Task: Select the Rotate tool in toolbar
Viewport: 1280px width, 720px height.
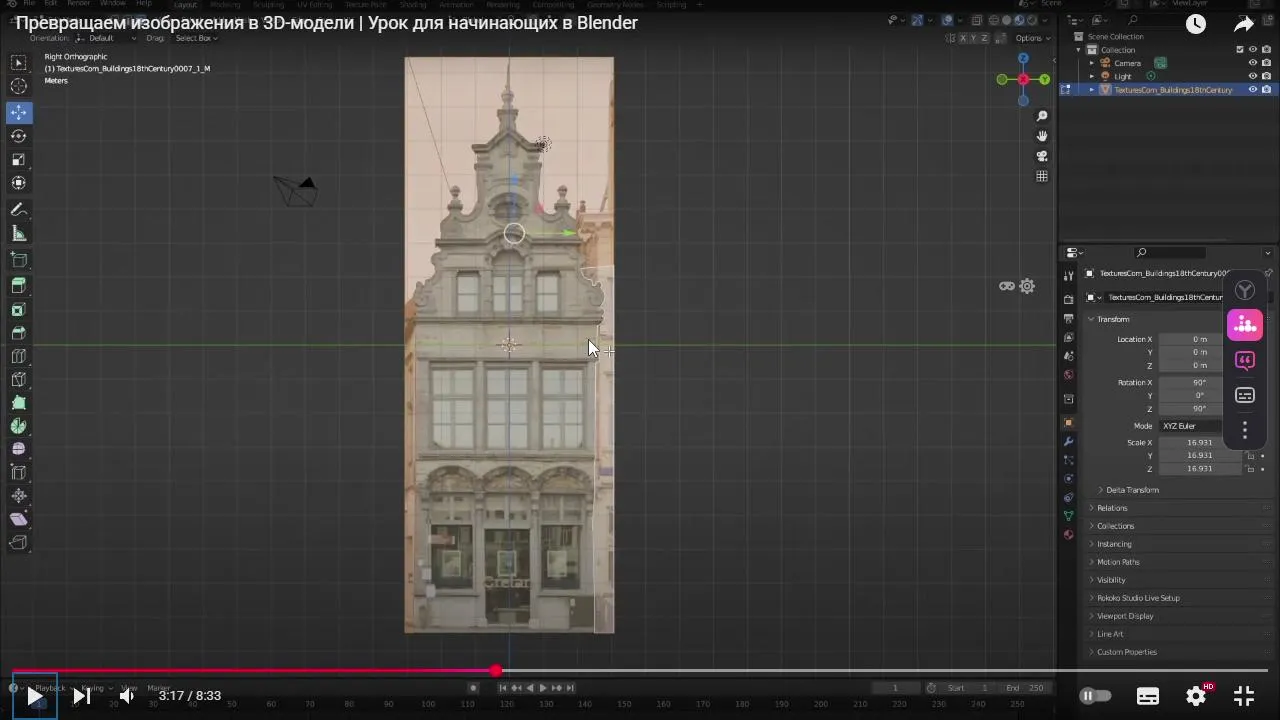Action: pos(19,136)
